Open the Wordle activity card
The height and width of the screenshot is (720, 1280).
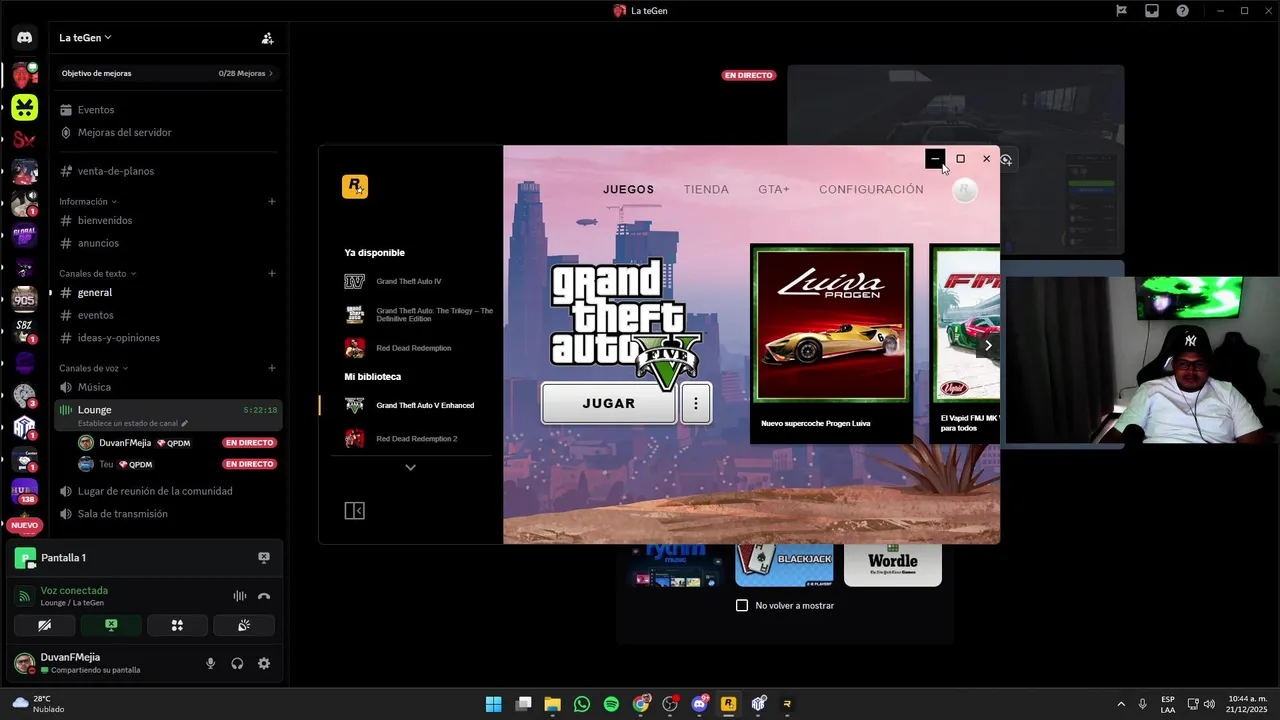[x=893, y=565]
